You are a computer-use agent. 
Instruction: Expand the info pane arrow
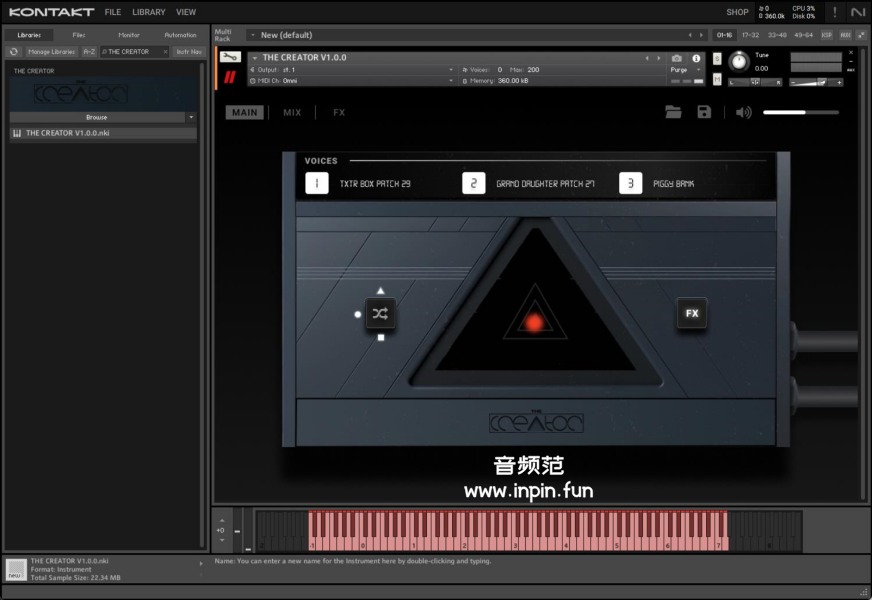201,563
